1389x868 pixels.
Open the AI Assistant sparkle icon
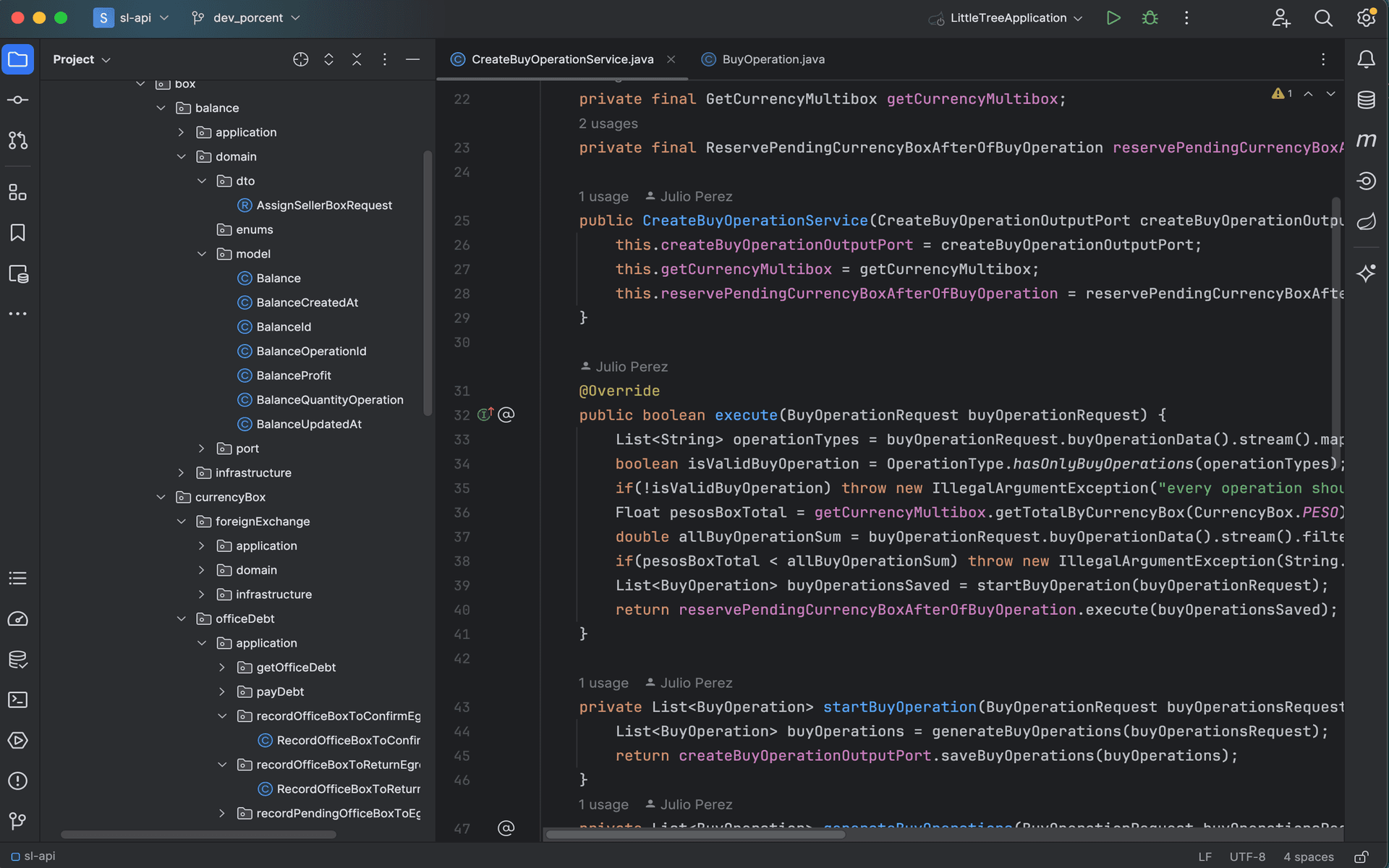1366,273
